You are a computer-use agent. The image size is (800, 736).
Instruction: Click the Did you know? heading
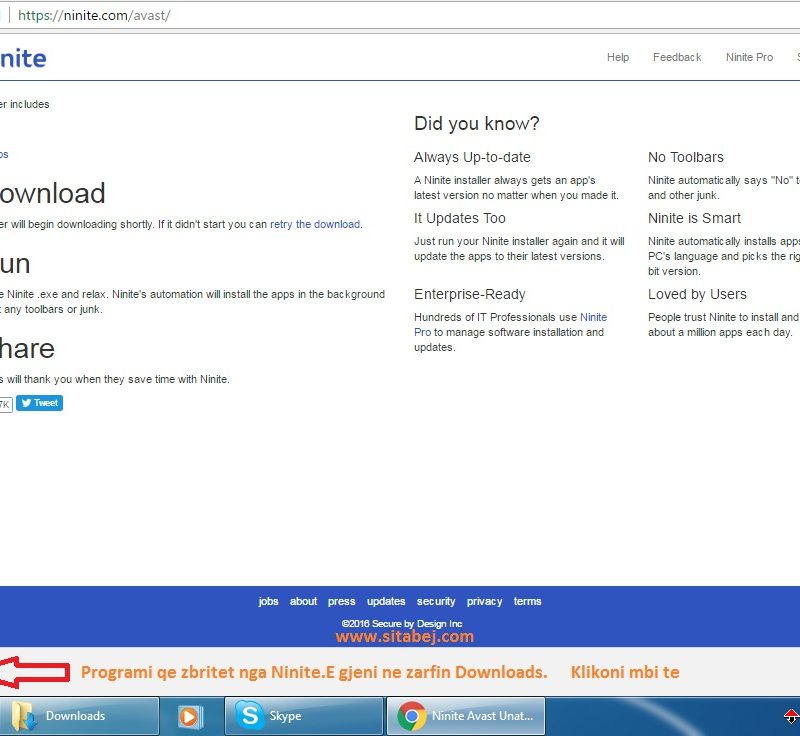click(x=477, y=123)
